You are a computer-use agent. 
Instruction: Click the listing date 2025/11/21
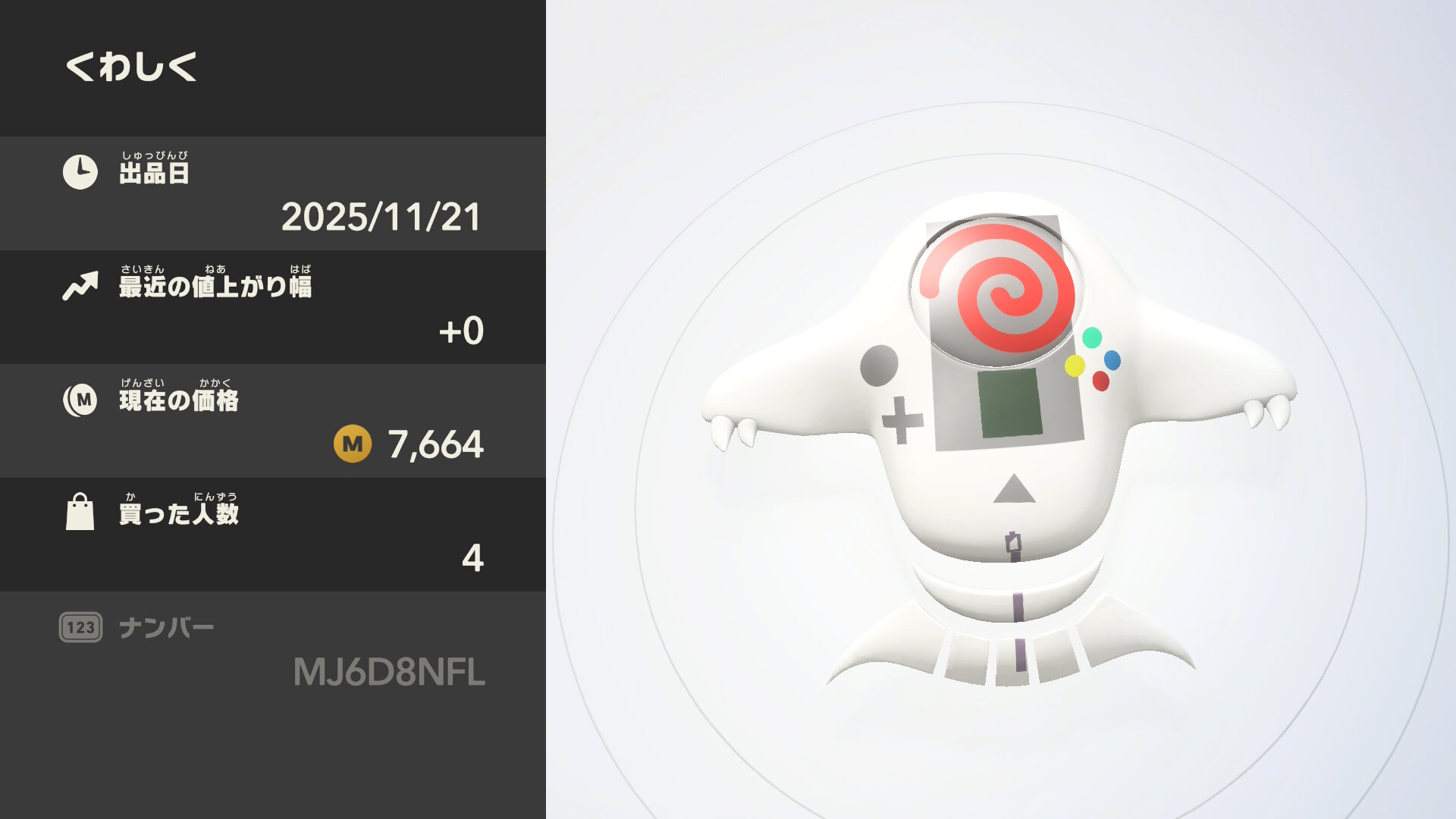[381, 217]
